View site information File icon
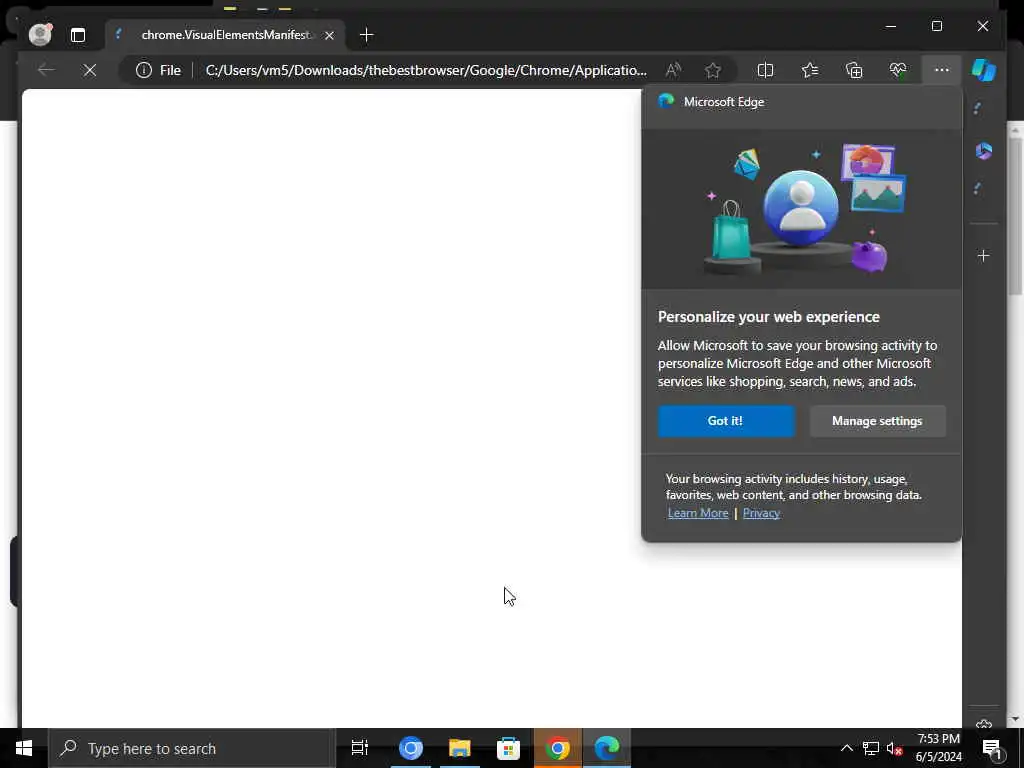Screen dimensions: 1024x768 click(158, 70)
